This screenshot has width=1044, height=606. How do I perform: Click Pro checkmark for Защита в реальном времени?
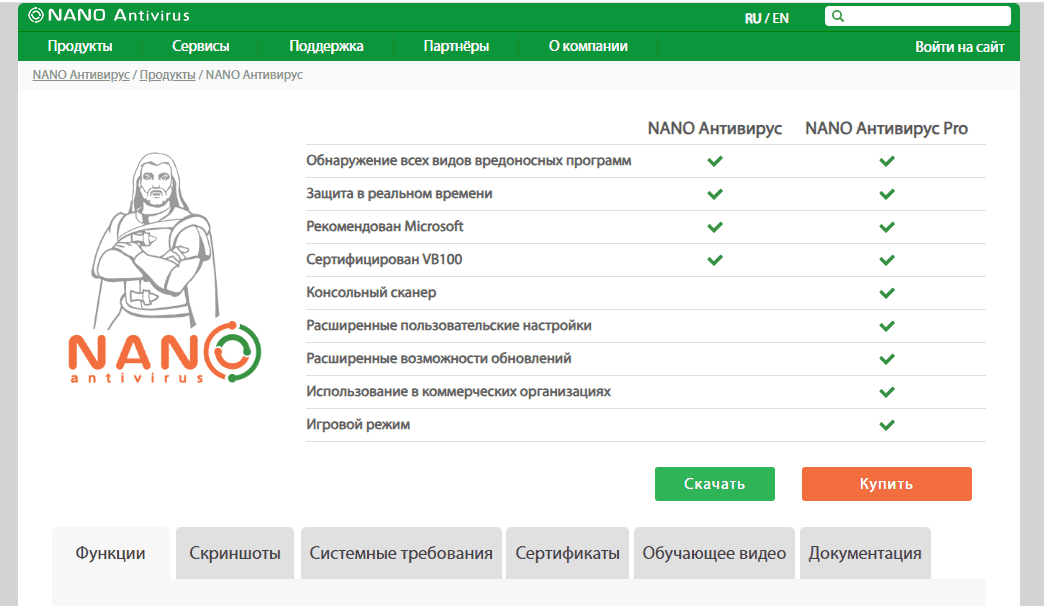click(x=886, y=194)
